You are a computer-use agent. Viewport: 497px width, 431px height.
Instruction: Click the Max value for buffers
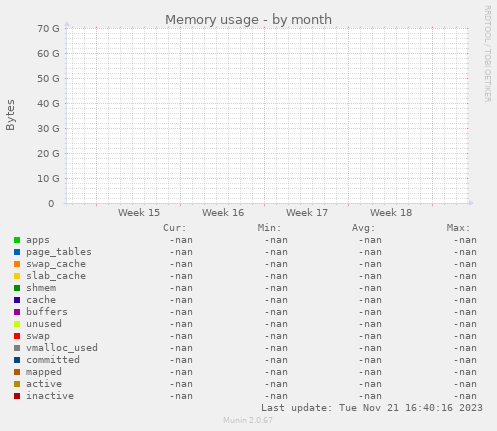coord(465,312)
